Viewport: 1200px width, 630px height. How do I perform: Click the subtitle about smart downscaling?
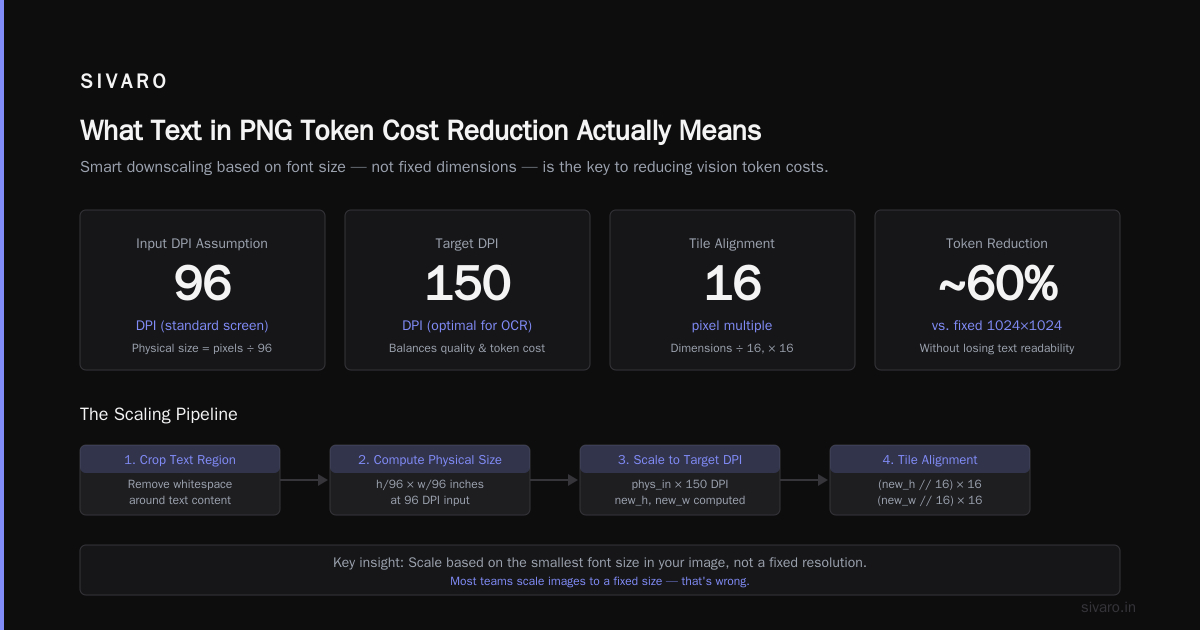click(454, 167)
